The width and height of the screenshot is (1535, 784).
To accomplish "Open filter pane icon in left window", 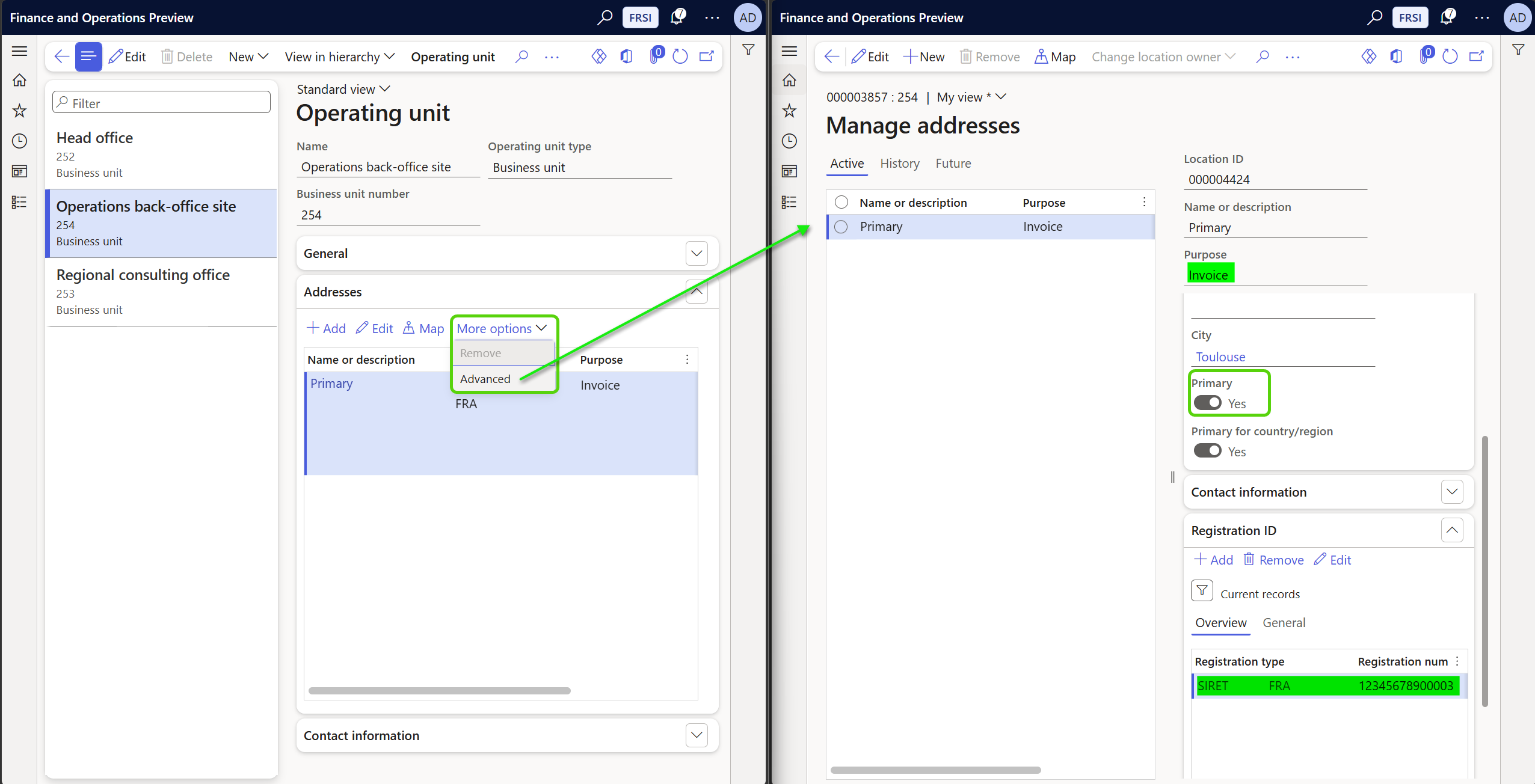I will 748,49.
